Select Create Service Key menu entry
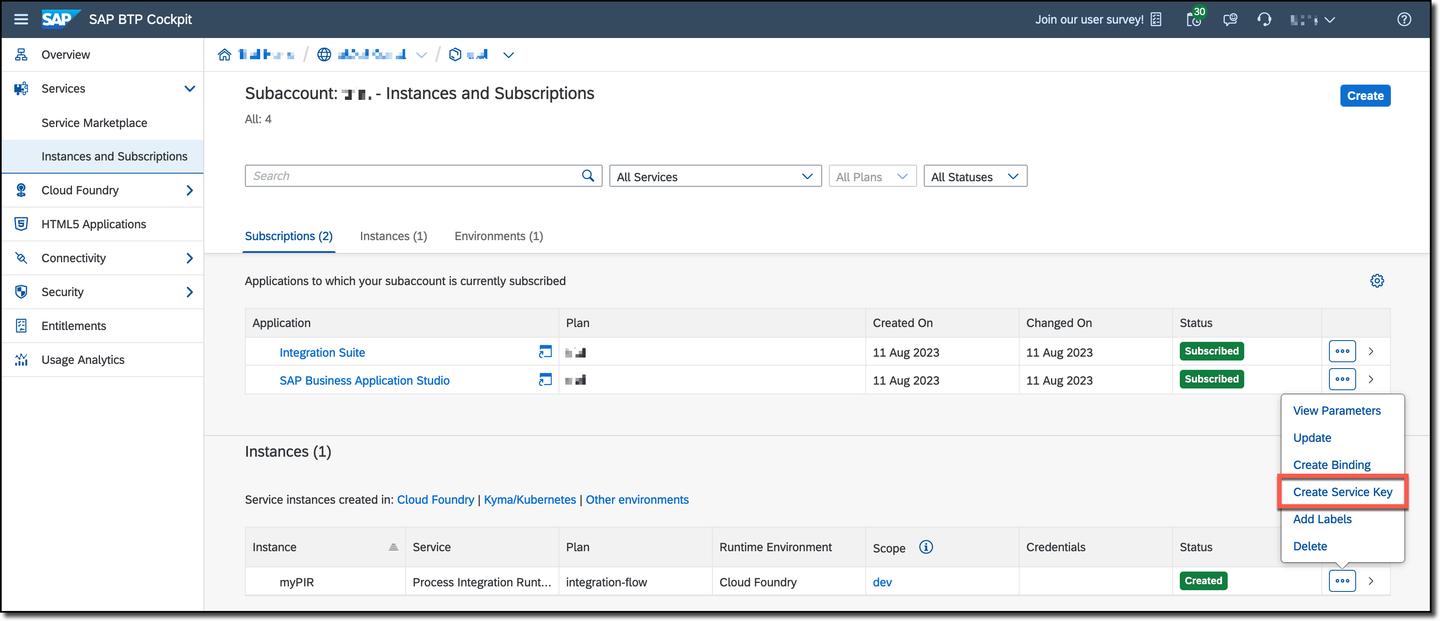Screen dimensions: 1440x621 coord(1343,492)
